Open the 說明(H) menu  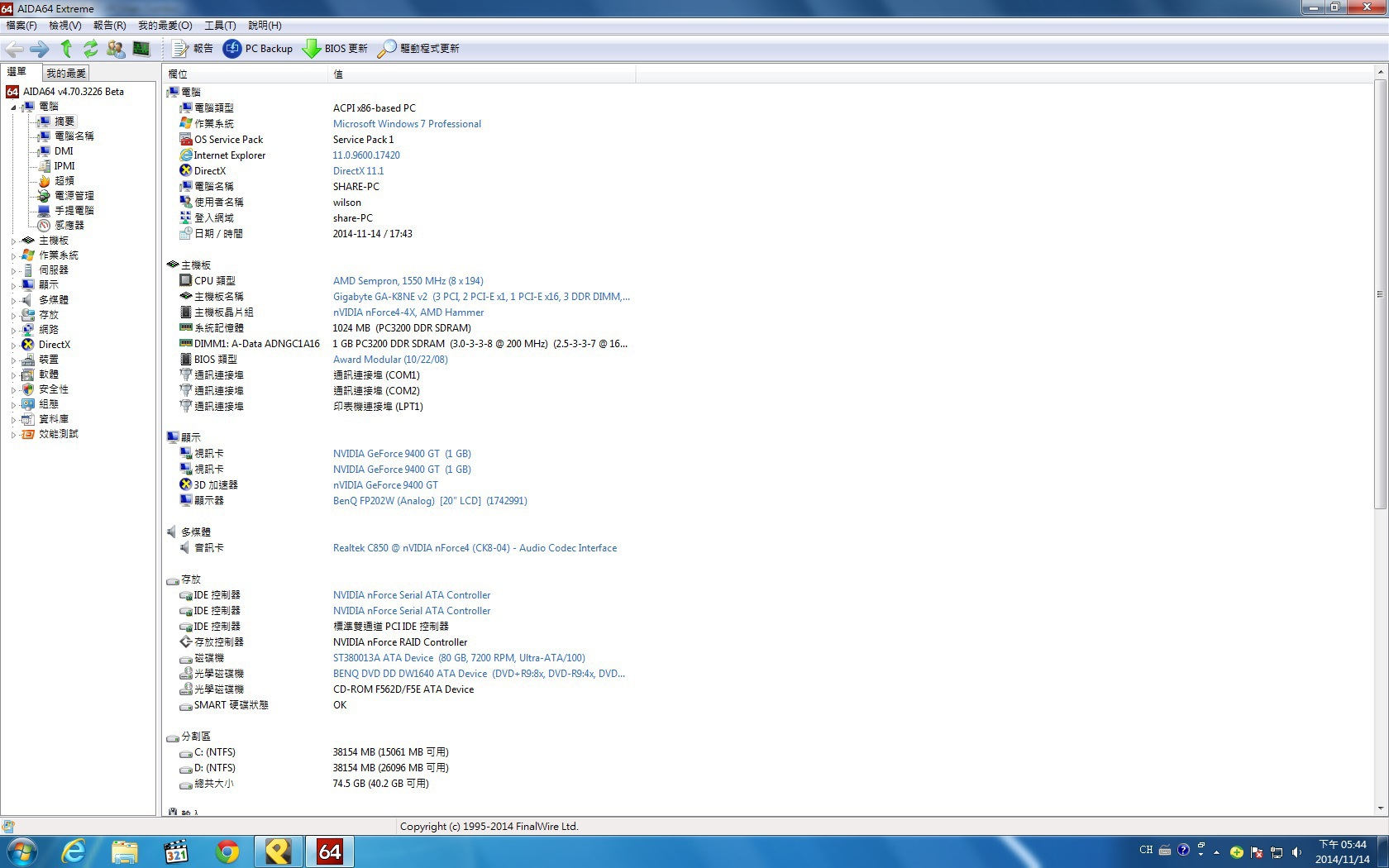(265, 26)
